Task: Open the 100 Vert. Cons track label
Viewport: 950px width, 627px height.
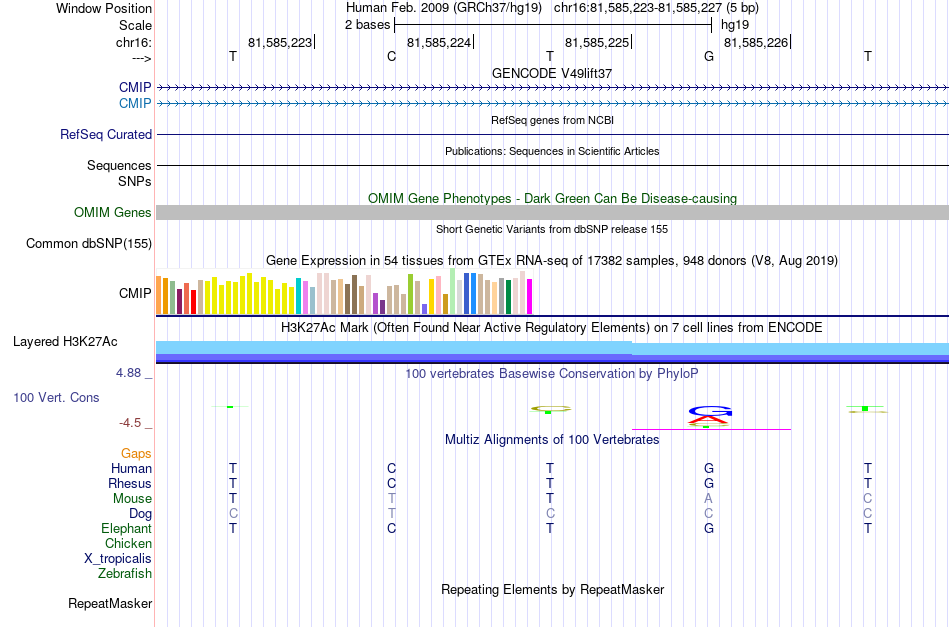Action: click(x=56, y=397)
